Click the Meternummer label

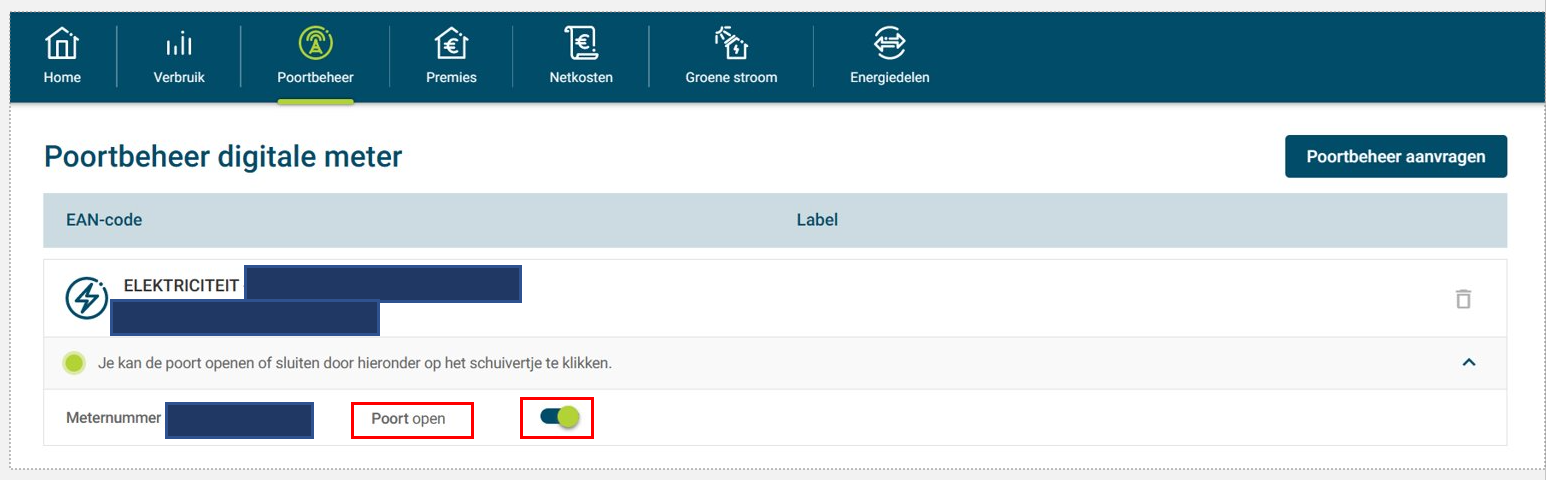pyautogui.click(x=113, y=418)
